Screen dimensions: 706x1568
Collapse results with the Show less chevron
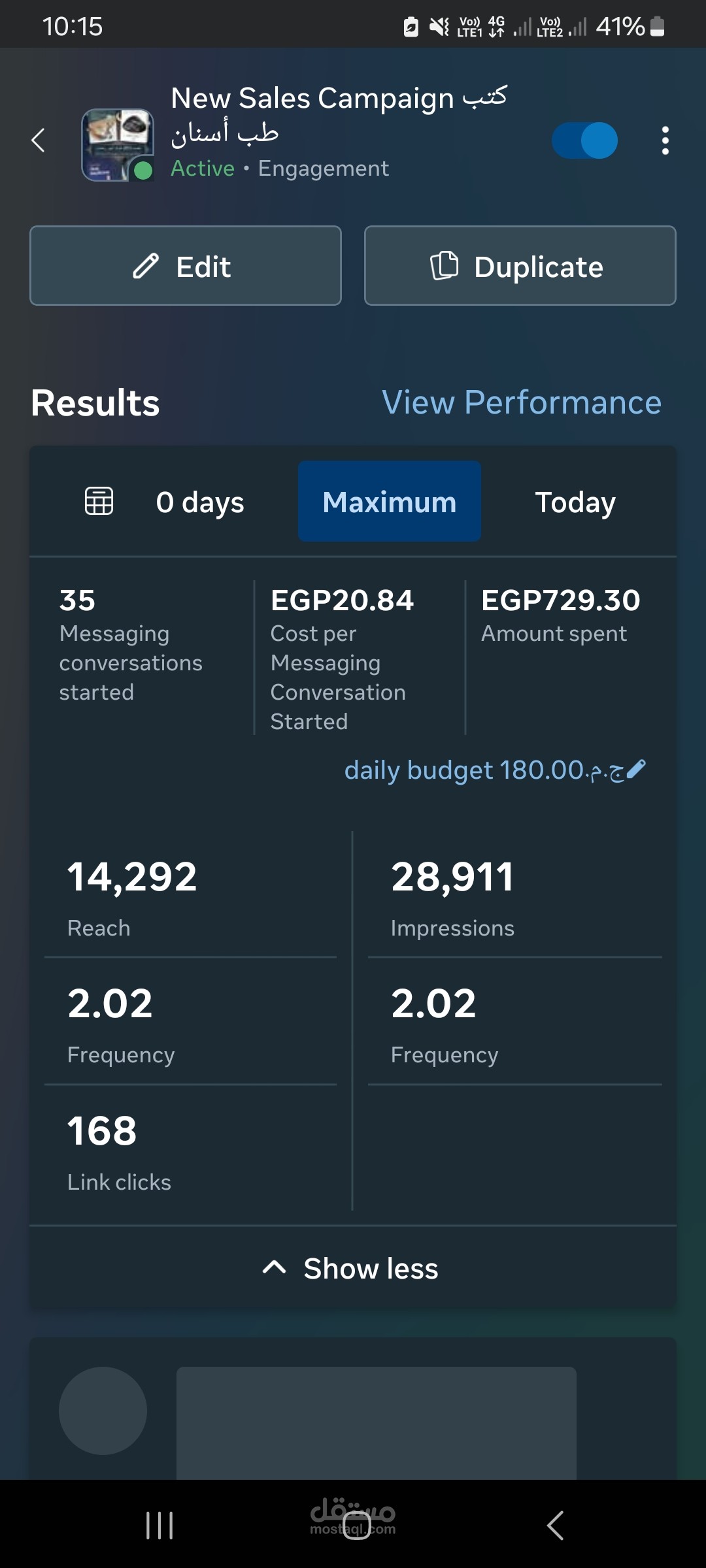click(x=275, y=1268)
